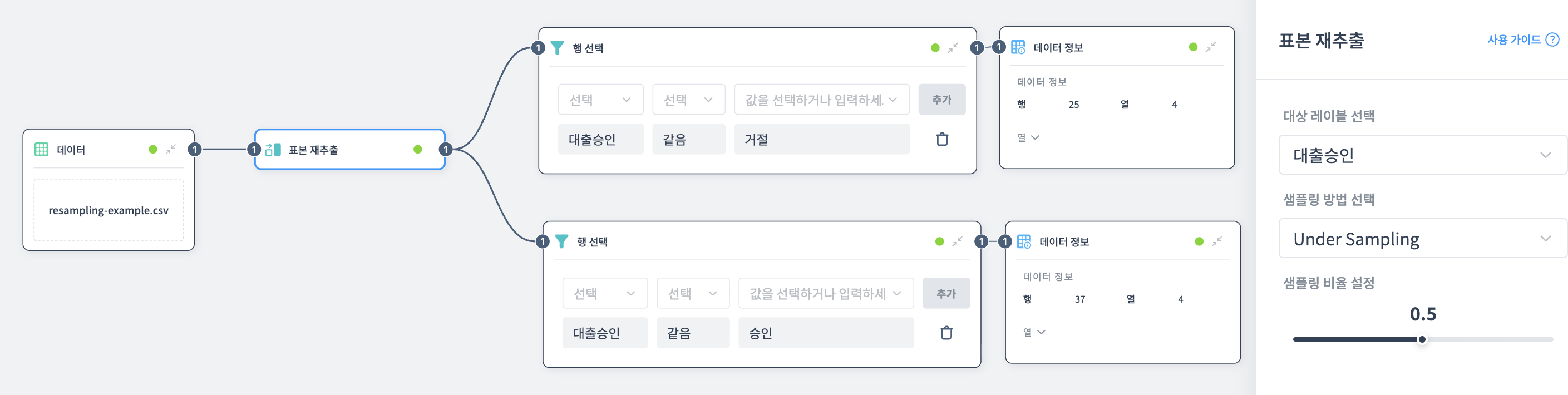This screenshot has width=1568, height=395.
Task: Click the trash icon in the top 행 선택 node
Action: (941, 139)
